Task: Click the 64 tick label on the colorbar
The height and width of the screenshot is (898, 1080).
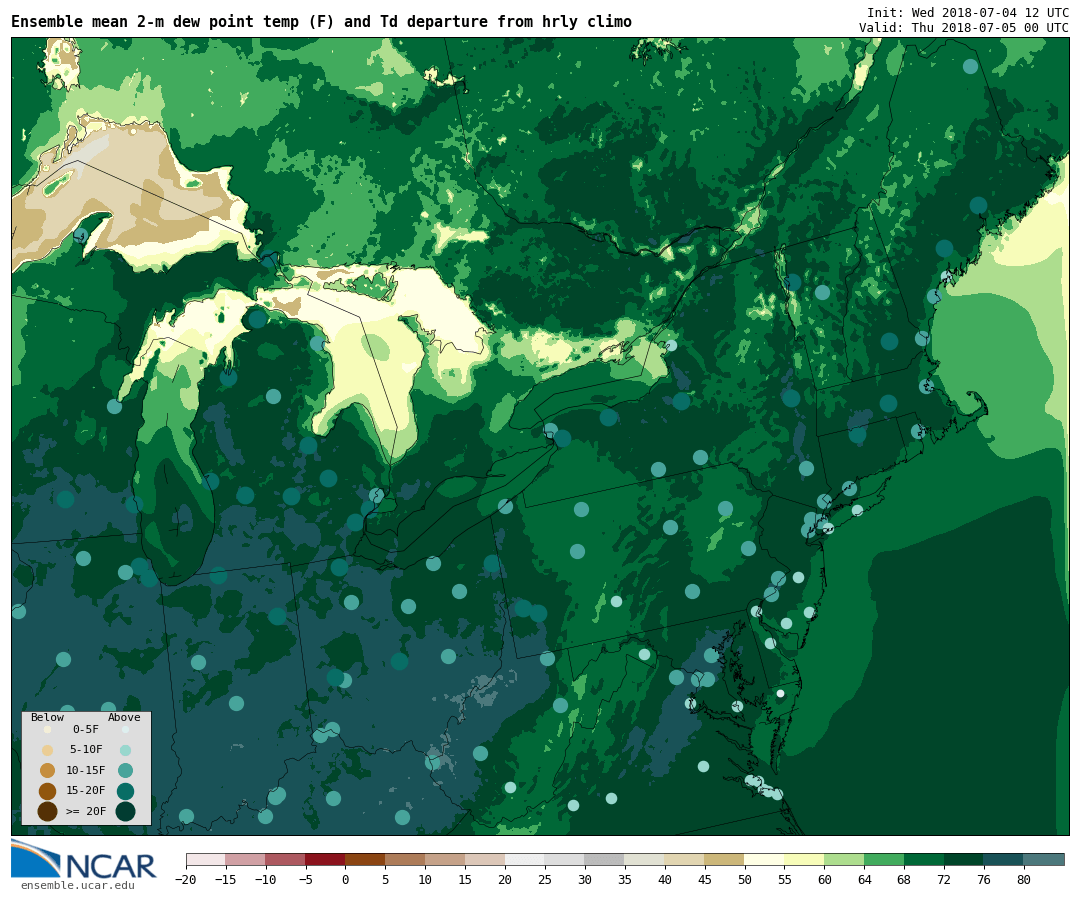Action: click(865, 879)
